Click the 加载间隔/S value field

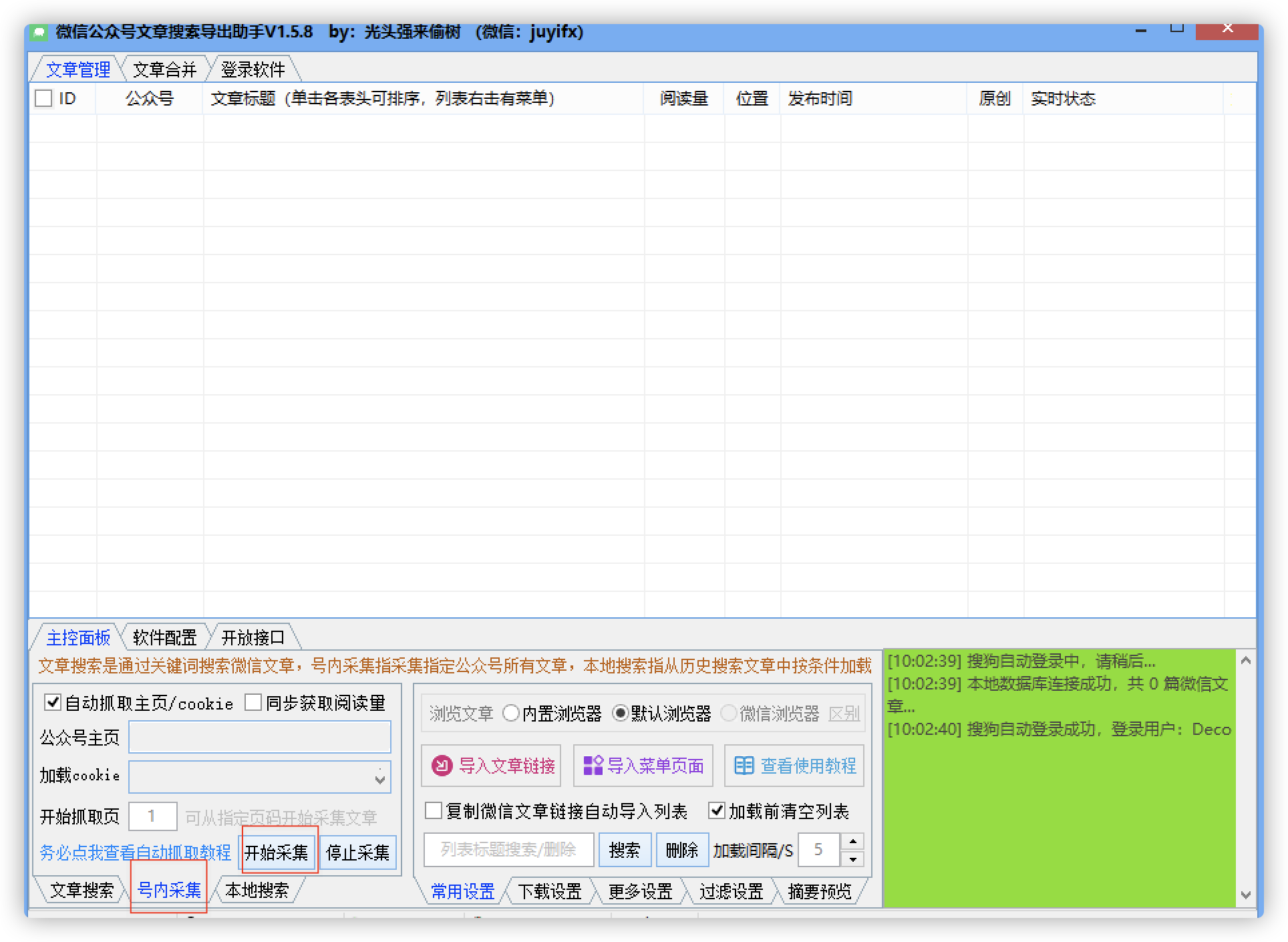pos(819,850)
